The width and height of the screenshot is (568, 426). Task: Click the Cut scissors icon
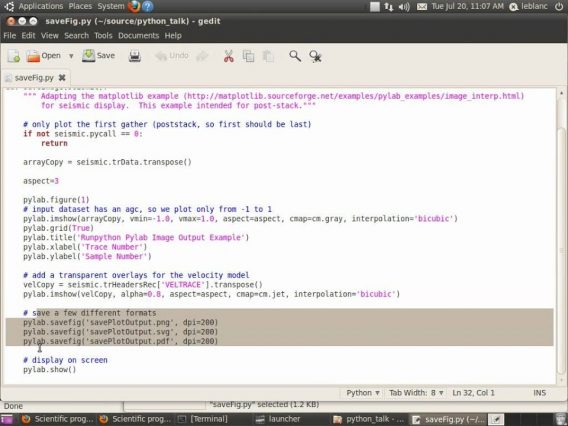pos(229,56)
